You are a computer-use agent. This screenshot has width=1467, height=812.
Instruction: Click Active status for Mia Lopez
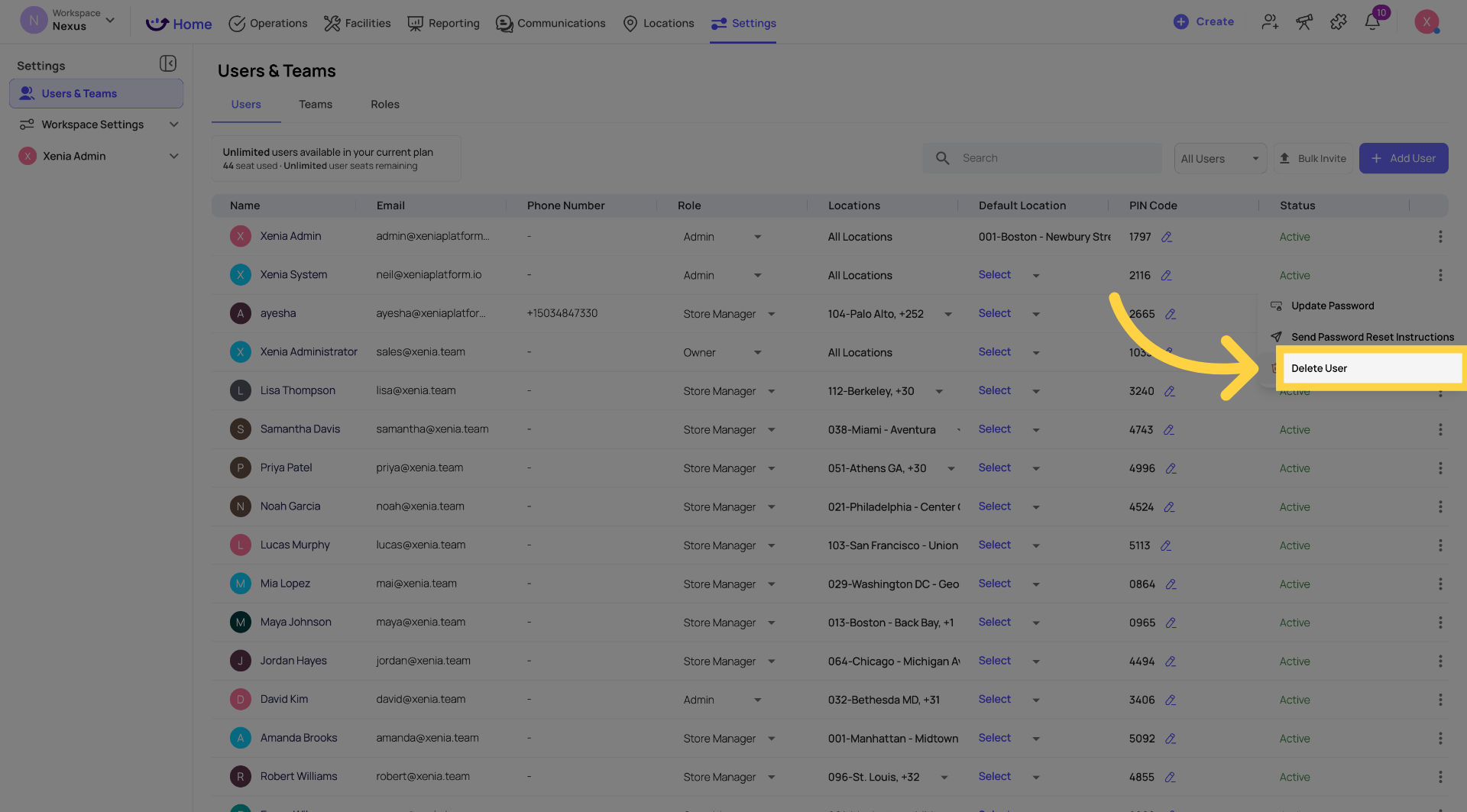click(x=1294, y=584)
